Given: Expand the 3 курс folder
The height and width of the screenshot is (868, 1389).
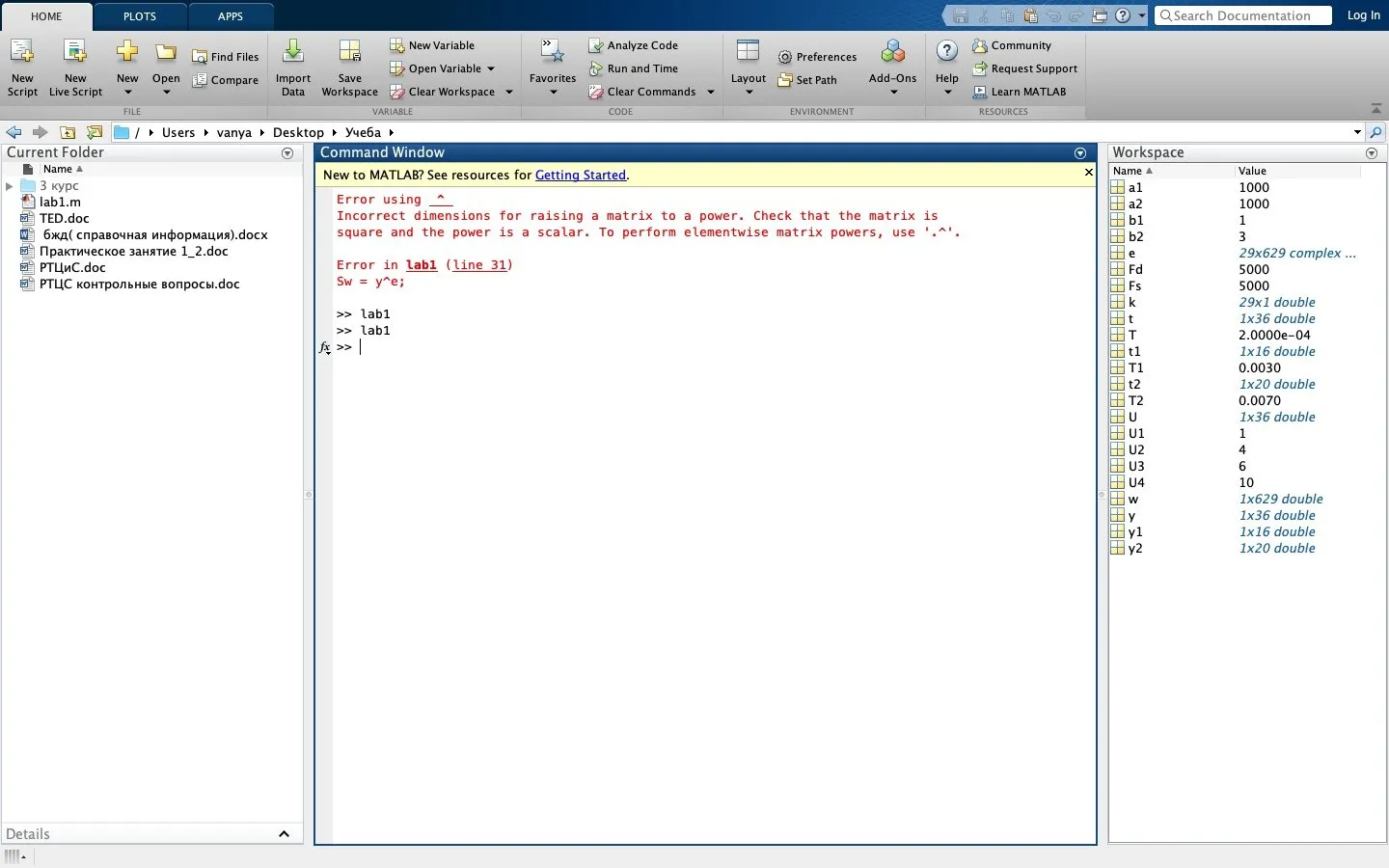Looking at the screenshot, I should tap(10, 185).
